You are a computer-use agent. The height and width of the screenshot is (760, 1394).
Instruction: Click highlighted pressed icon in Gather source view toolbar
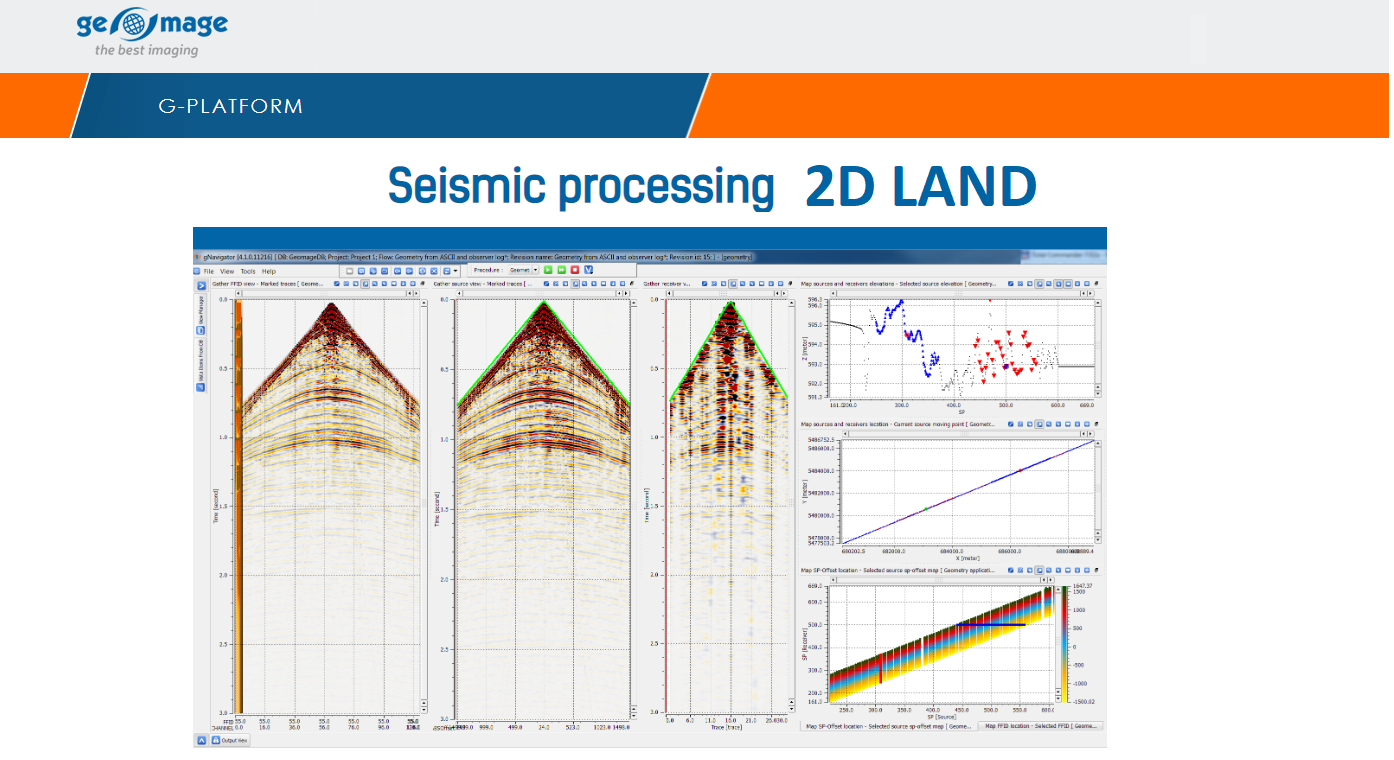click(576, 284)
